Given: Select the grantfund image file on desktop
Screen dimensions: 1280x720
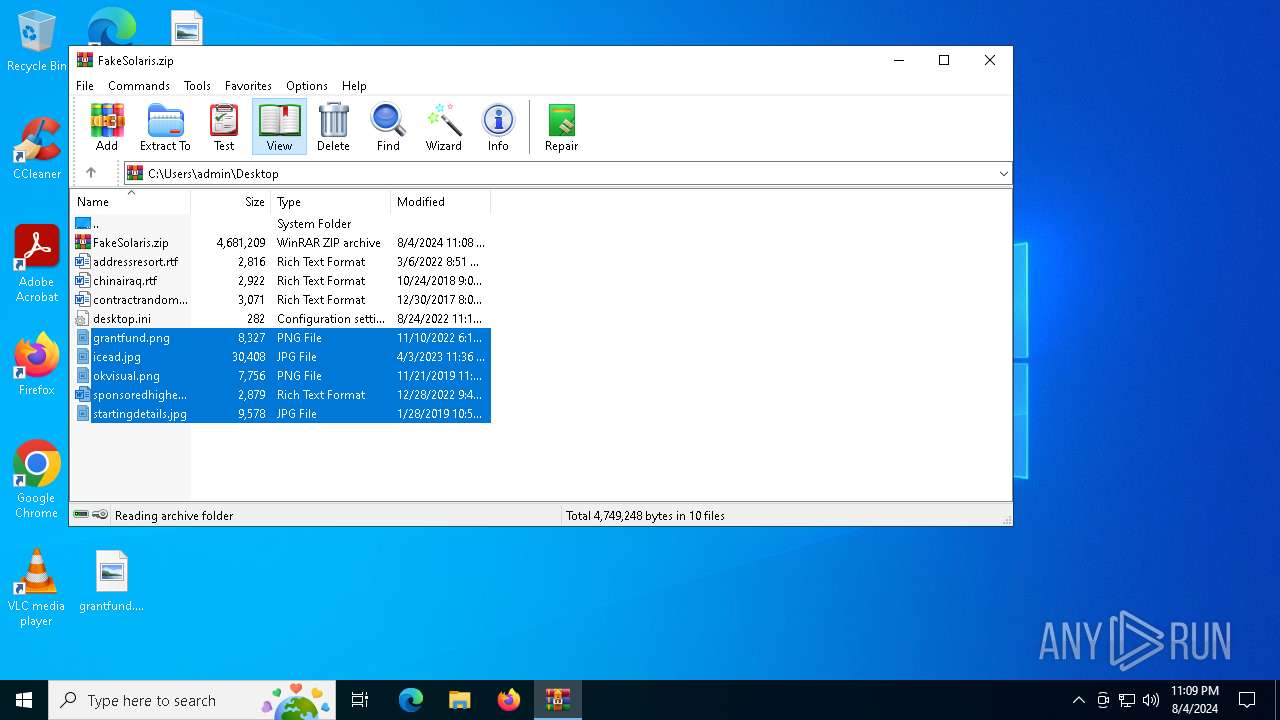Looking at the screenshot, I should [x=112, y=580].
